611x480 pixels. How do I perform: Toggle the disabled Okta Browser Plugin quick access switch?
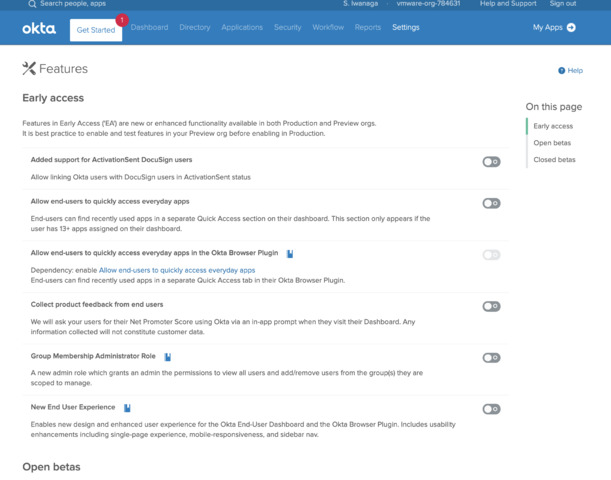pyautogui.click(x=491, y=255)
